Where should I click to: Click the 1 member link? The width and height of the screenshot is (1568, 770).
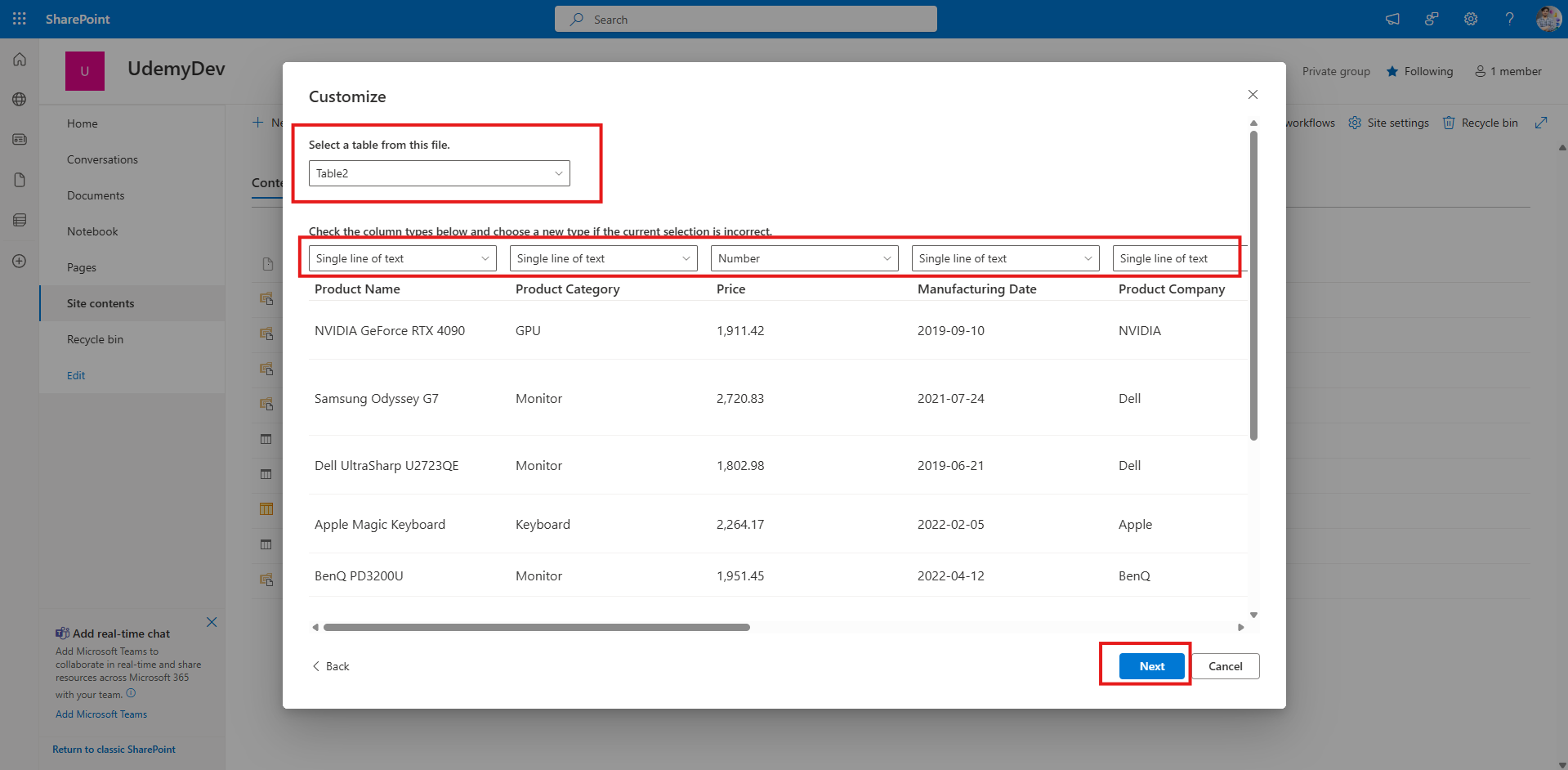pos(1508,72)
